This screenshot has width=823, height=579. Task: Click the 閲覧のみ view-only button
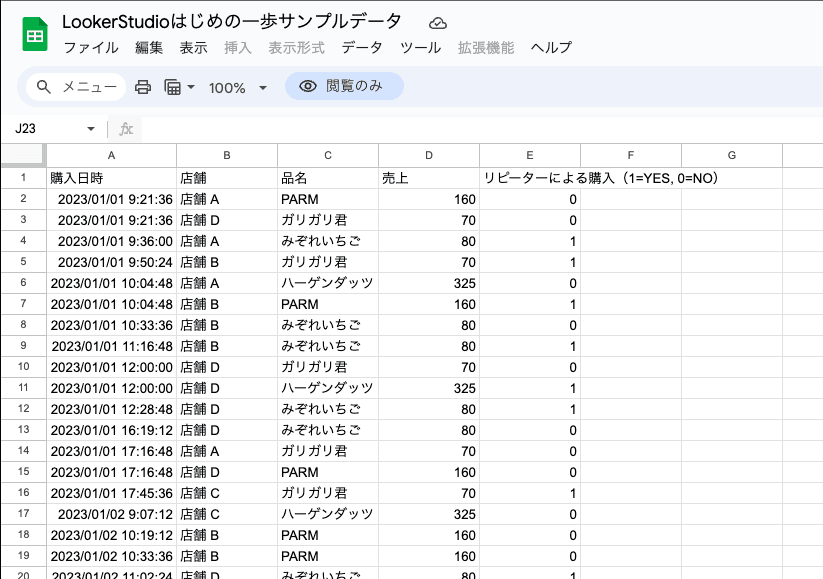pyautogui.click(x=343, y=86)
